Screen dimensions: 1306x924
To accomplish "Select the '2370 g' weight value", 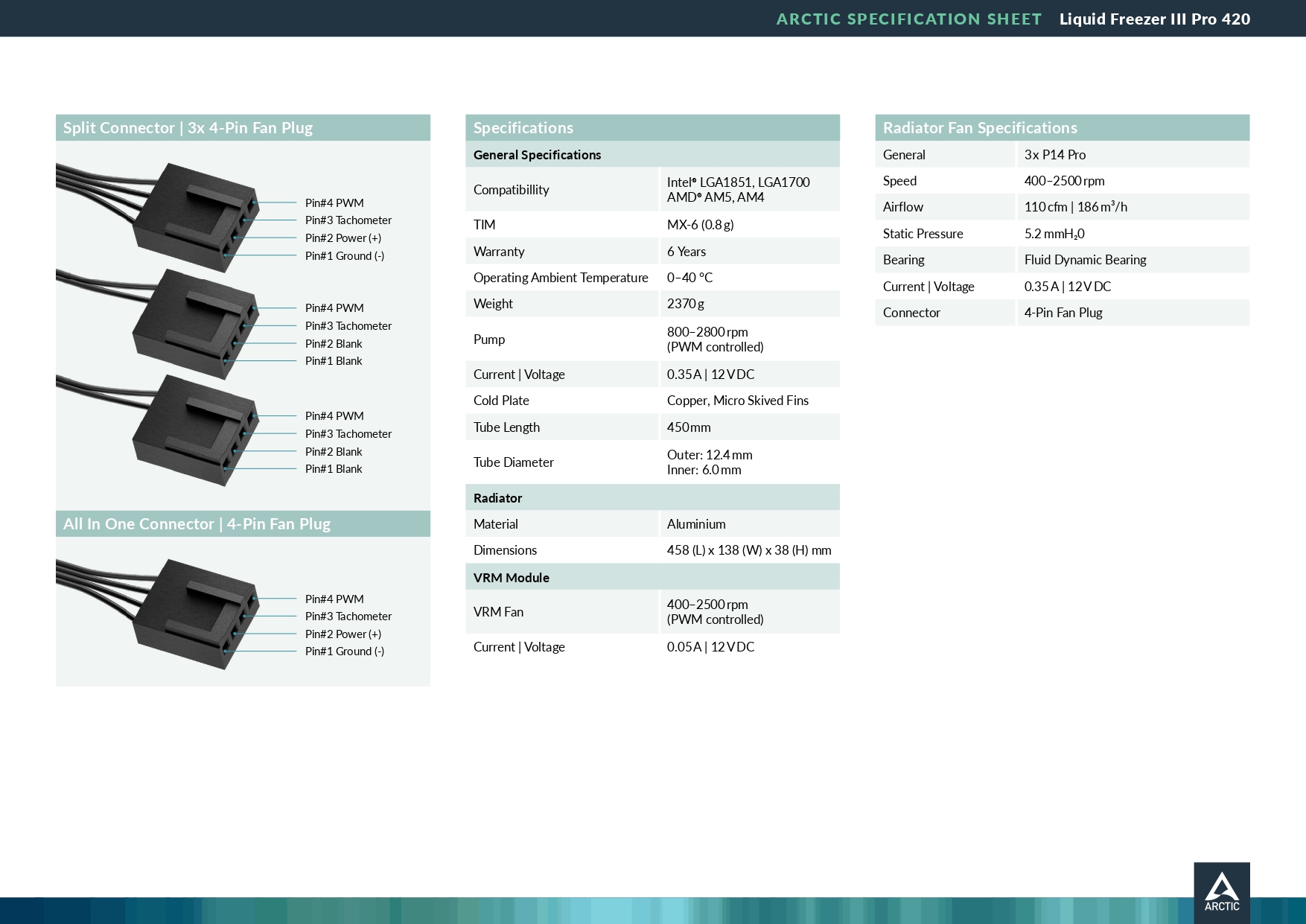I will click(x=686, y=304).
